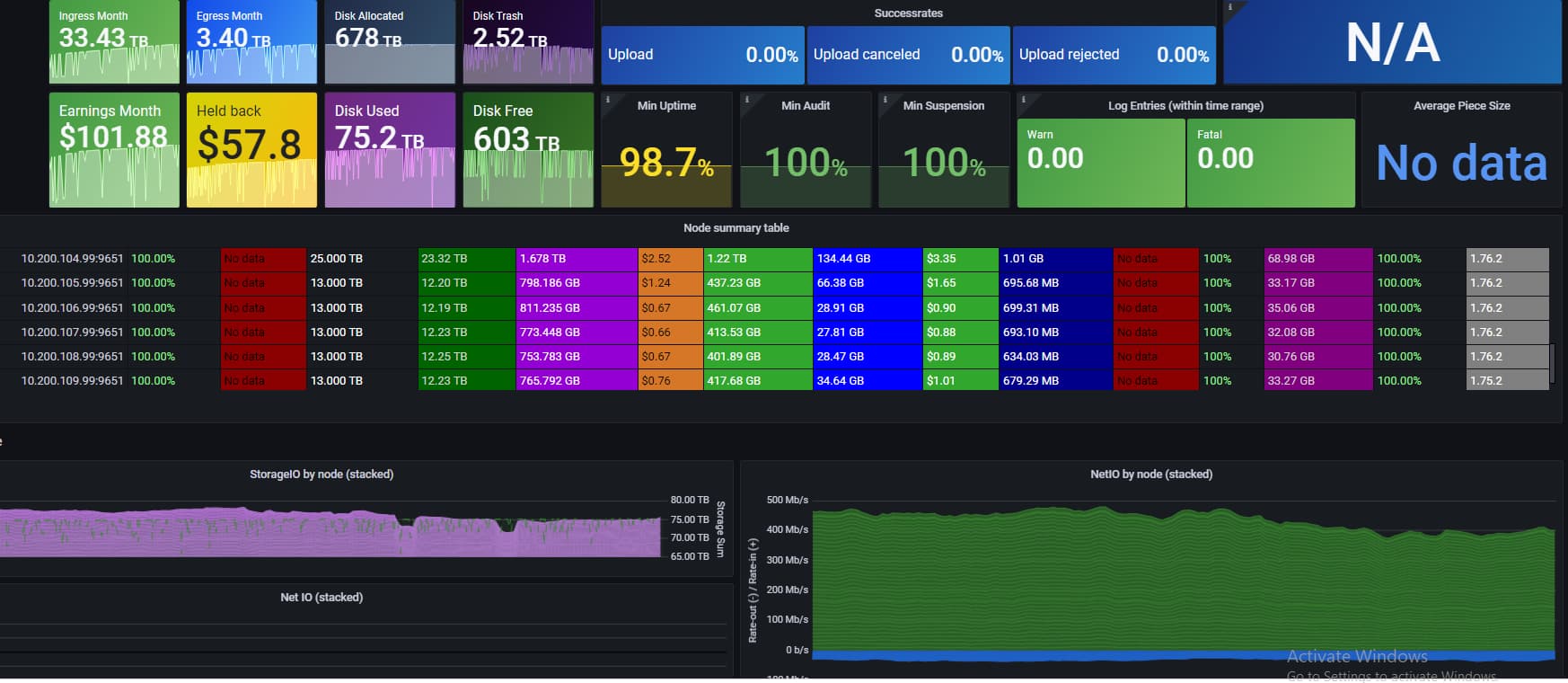1568x683 pixels.
Task: Click the Ingress Month stat tile
Action: 114,42
